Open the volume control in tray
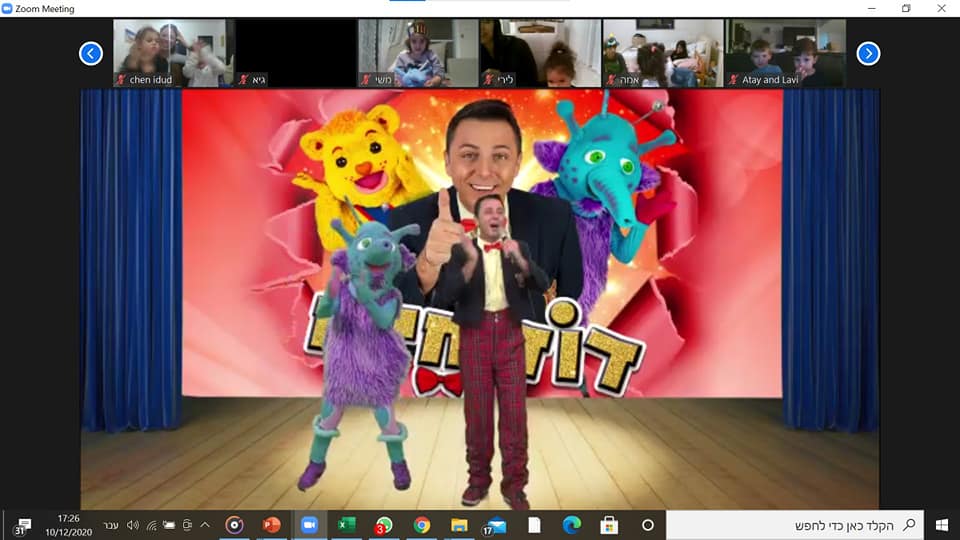The height and width of the screenshot is (540, 960). 133,525
